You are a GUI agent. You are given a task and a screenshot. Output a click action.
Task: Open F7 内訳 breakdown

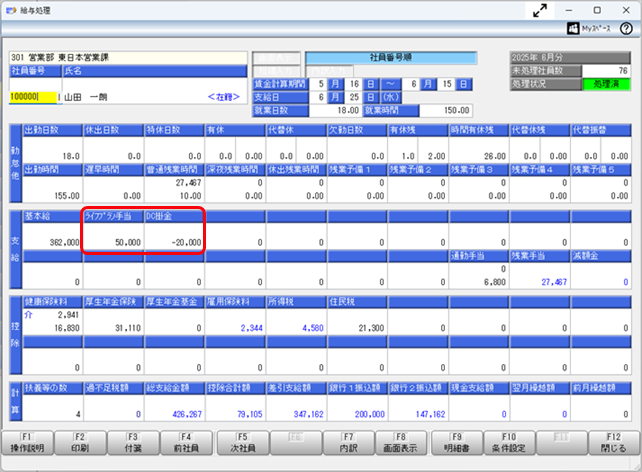348,443
